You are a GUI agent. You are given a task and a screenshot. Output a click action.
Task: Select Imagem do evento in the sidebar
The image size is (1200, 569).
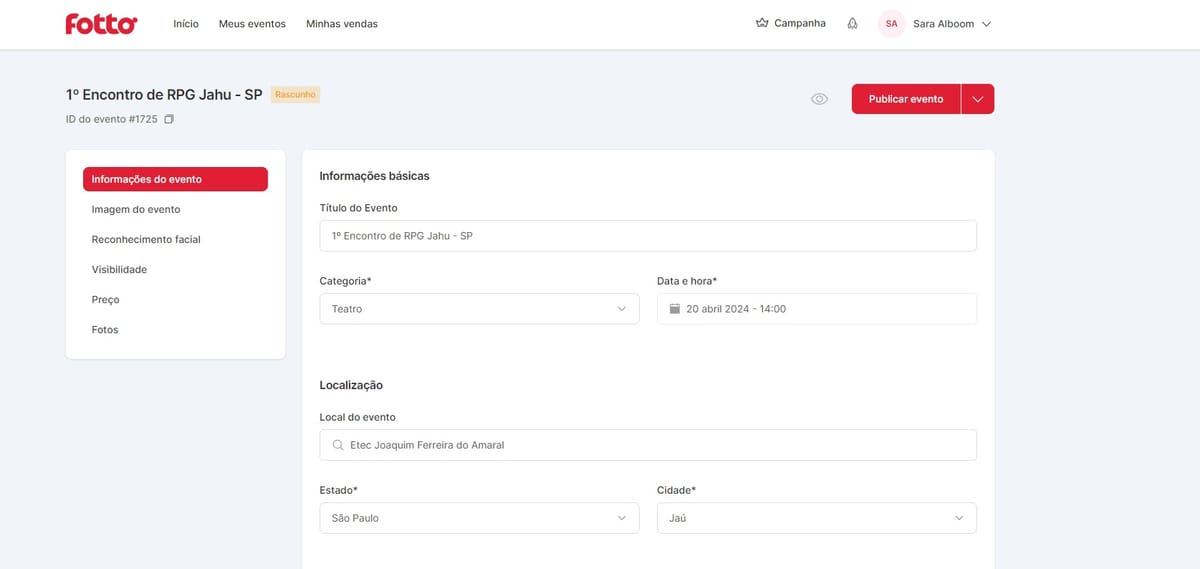coord(136,210)
